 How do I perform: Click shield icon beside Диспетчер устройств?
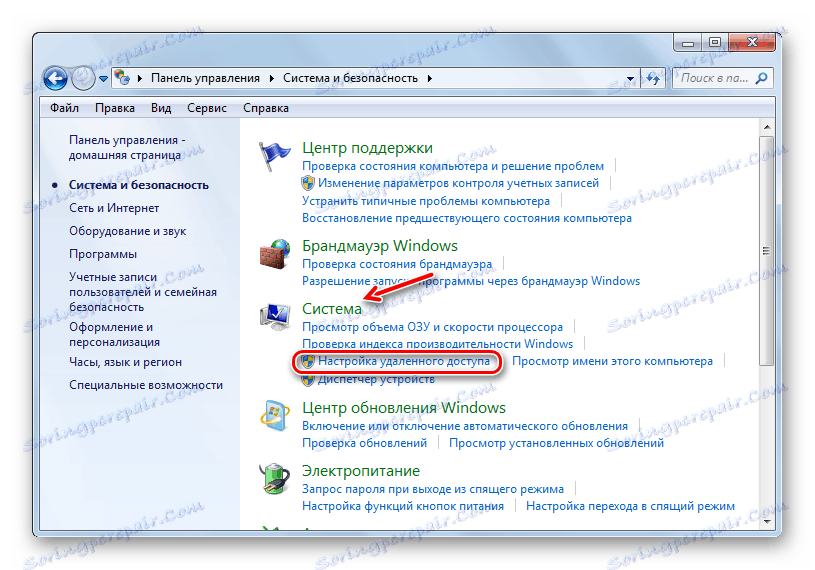click(x=308, y=379)
